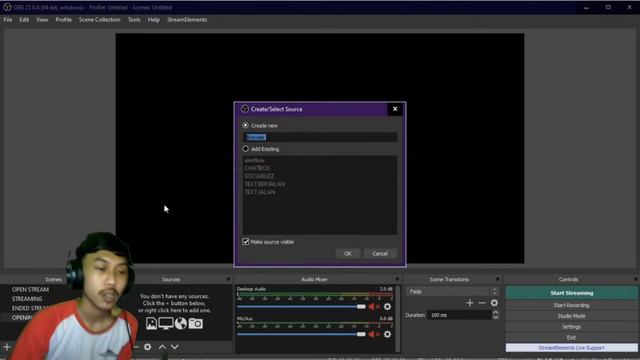This screenshot has width=640, height=360.
Task: Add a scene transition with plus icon
Action: [x=470, y=303]
